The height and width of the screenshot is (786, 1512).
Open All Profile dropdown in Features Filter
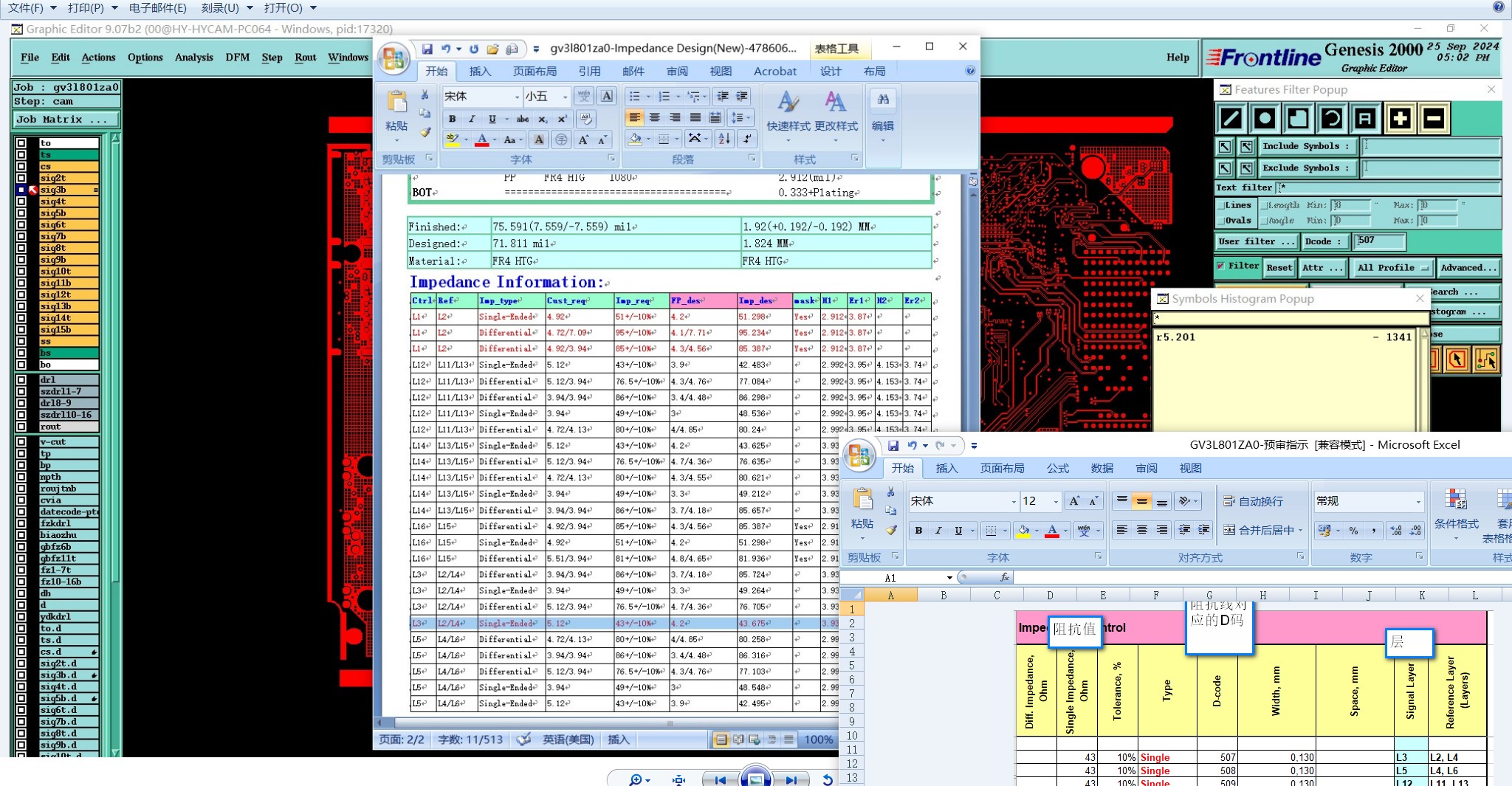[1392, 268]
